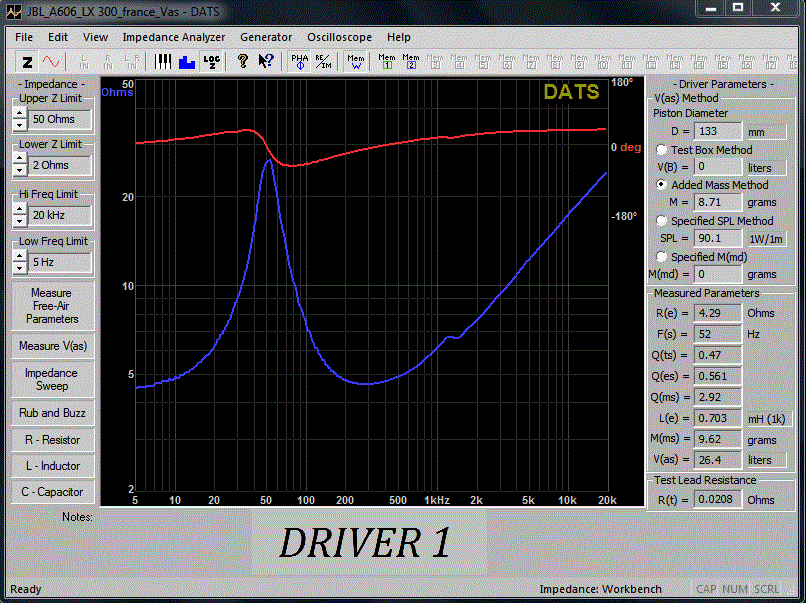Select the greyed Mem 5 memory icon
This screenshot has width=806, height=603.
tap(483, 62)
